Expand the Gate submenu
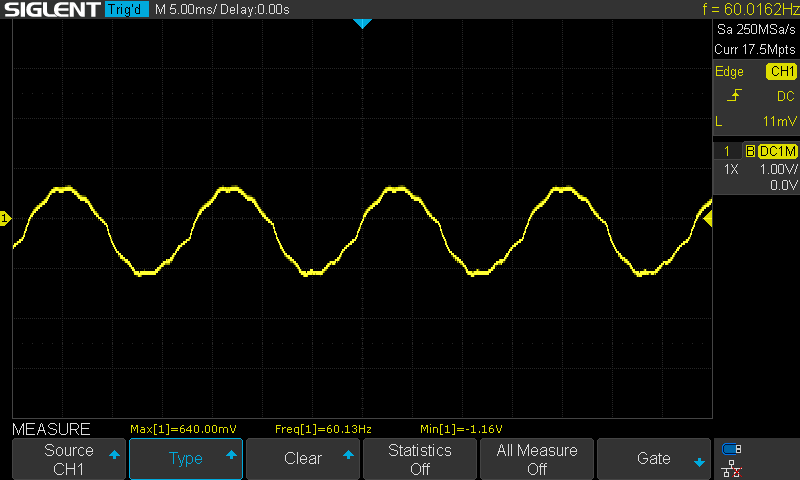Image resolution: width=800 pixels, height=480 pixels. pos(654,459)
